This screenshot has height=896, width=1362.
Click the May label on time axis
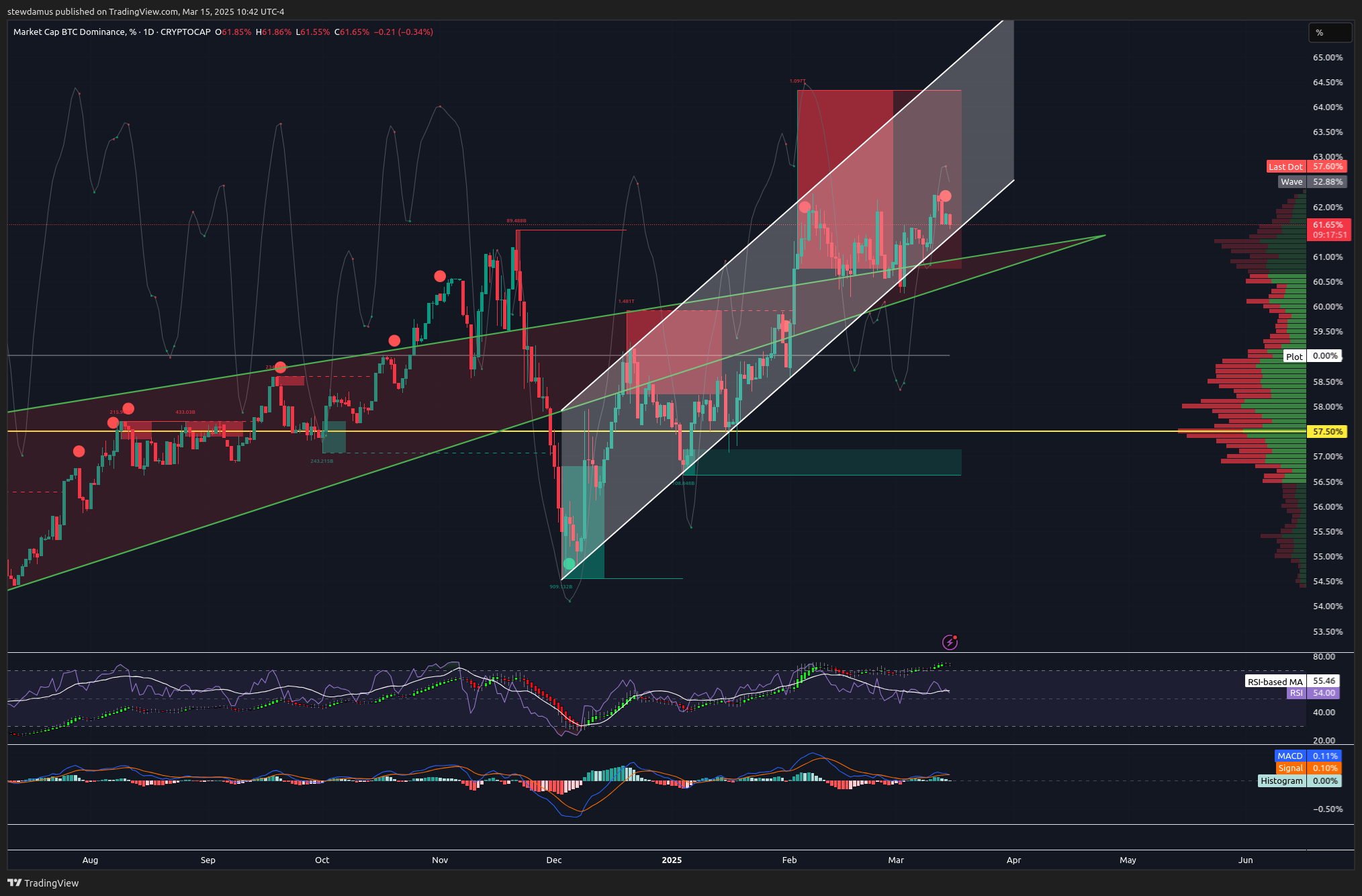point(1128,860)
